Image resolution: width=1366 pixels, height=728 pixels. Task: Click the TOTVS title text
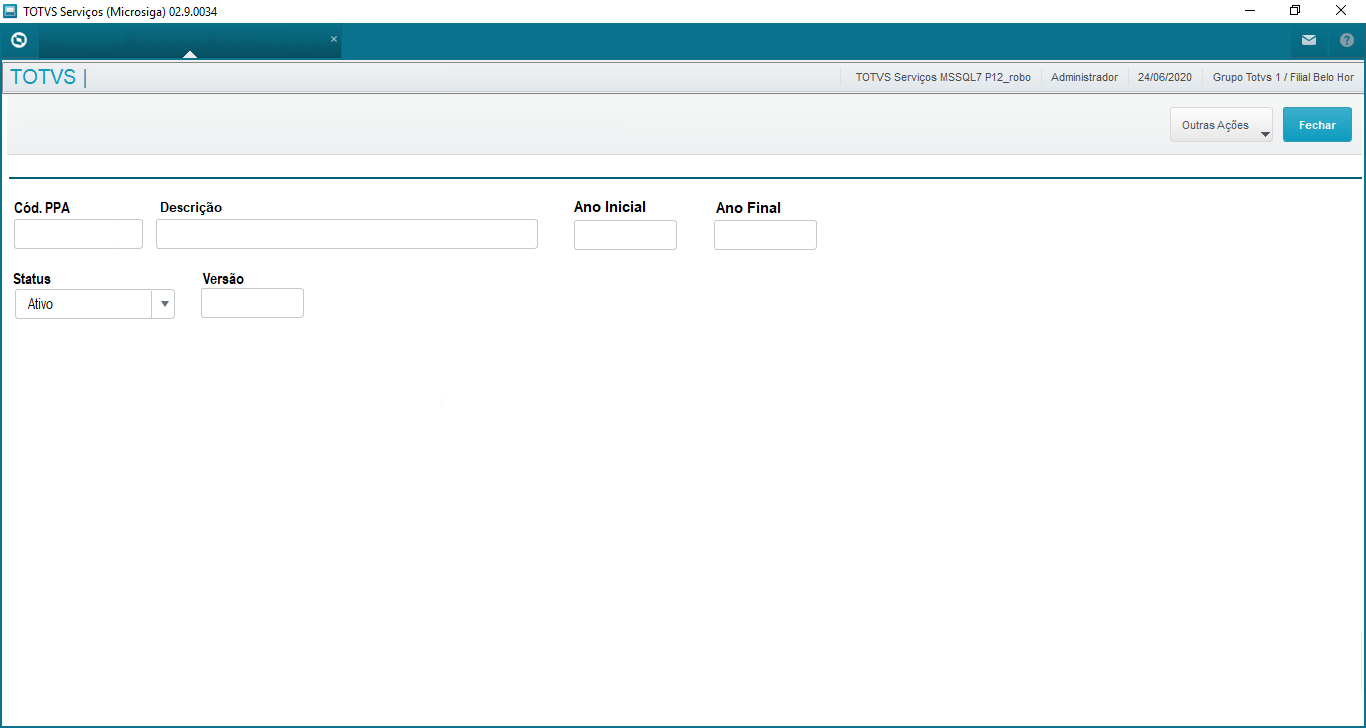pyautogui.click(x=43, y=77)
